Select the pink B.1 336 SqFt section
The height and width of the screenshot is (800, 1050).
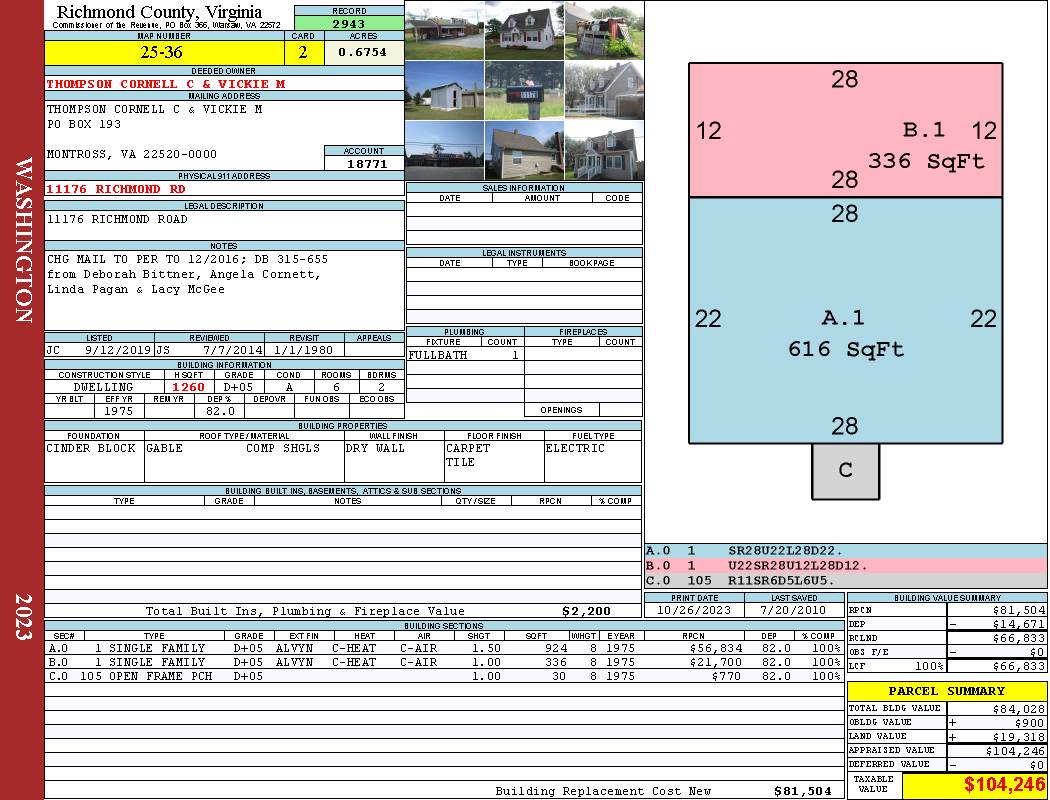[845, 130]
